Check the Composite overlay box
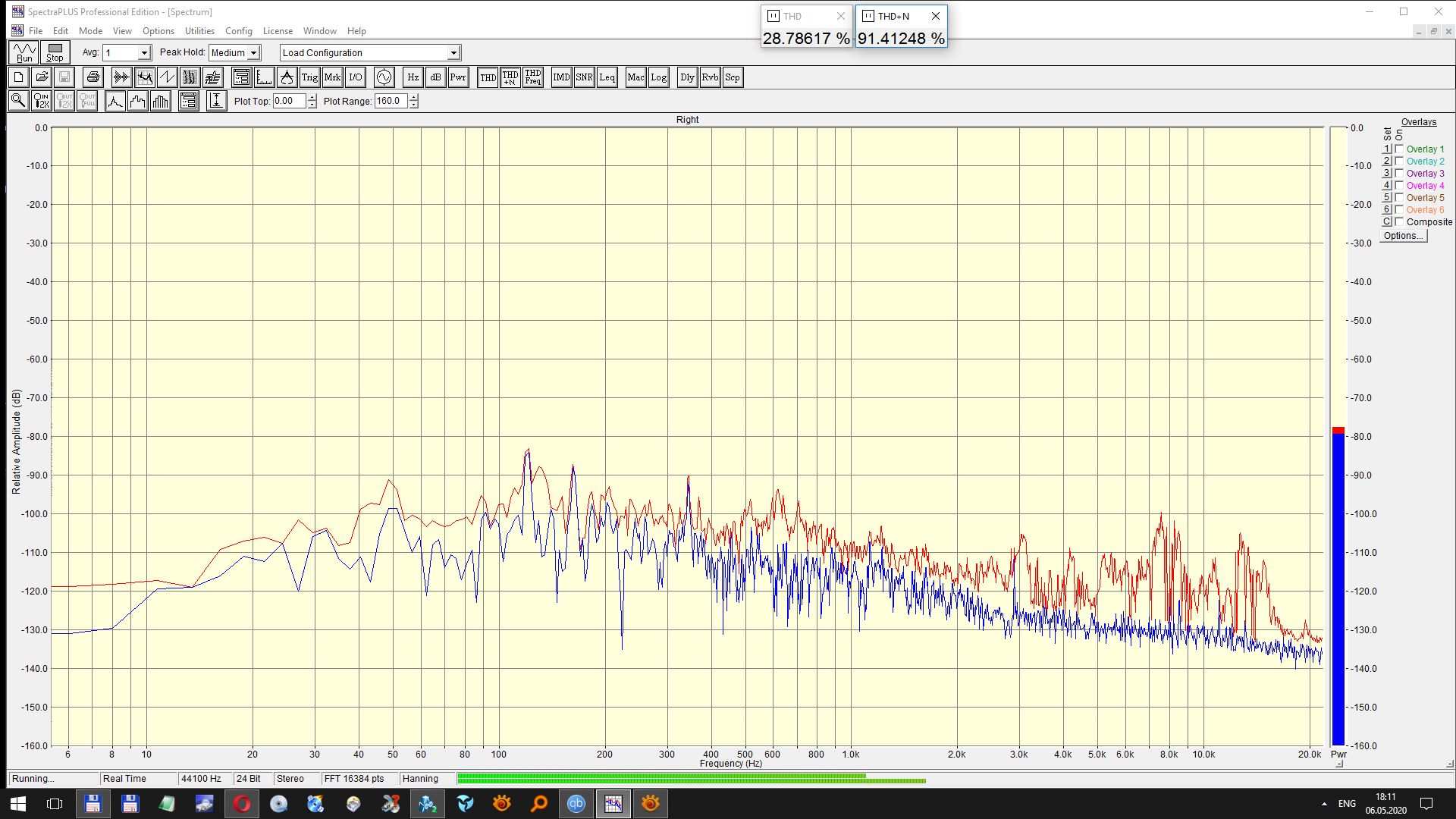 pyautogui.click(x=1400, y=222)
